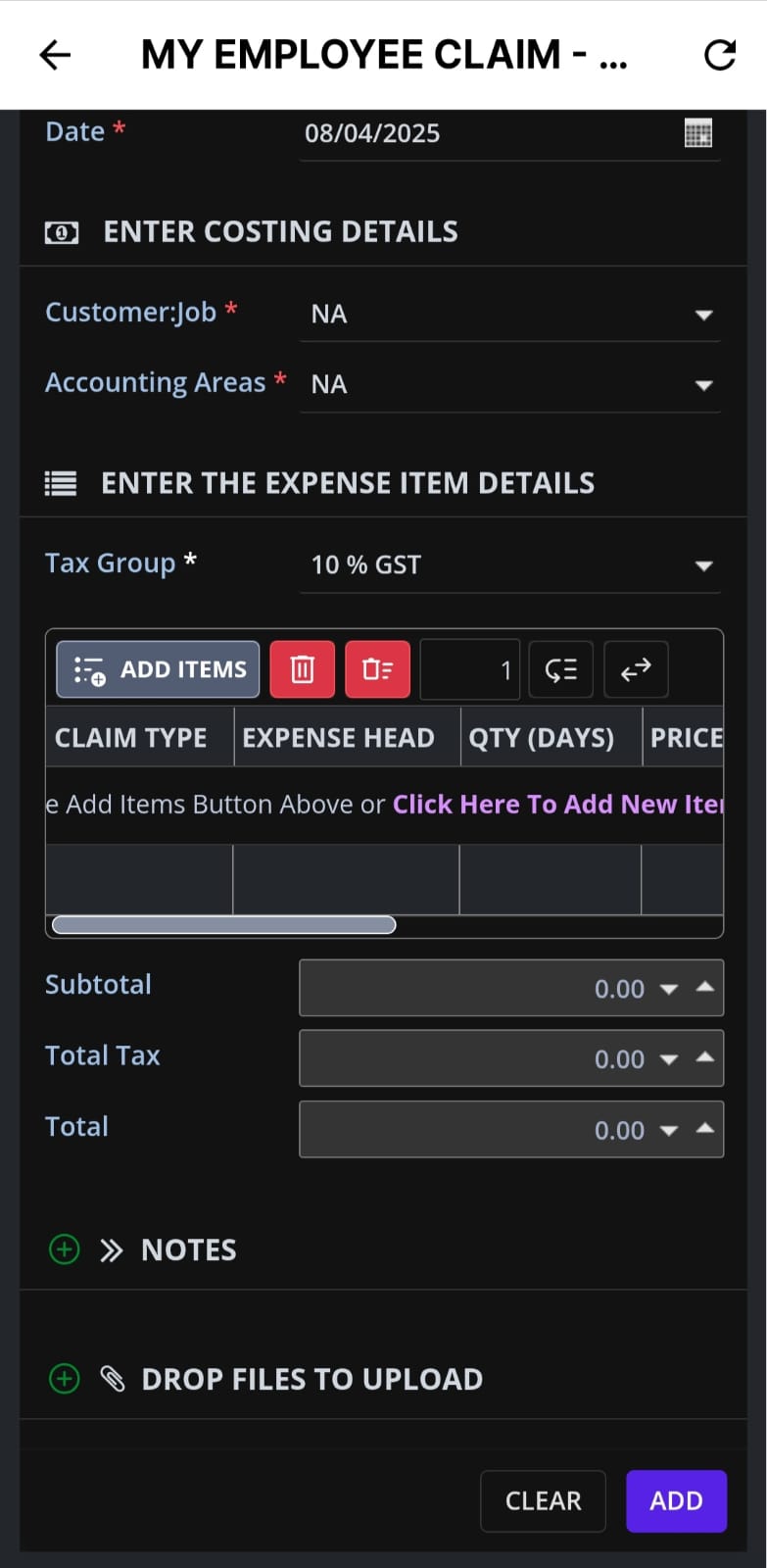Click the Click Here To Add New Item link

[x=557, y=805]
